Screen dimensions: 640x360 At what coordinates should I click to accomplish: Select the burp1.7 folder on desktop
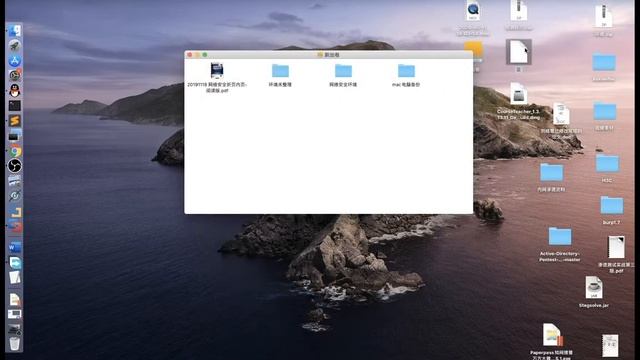611,205
